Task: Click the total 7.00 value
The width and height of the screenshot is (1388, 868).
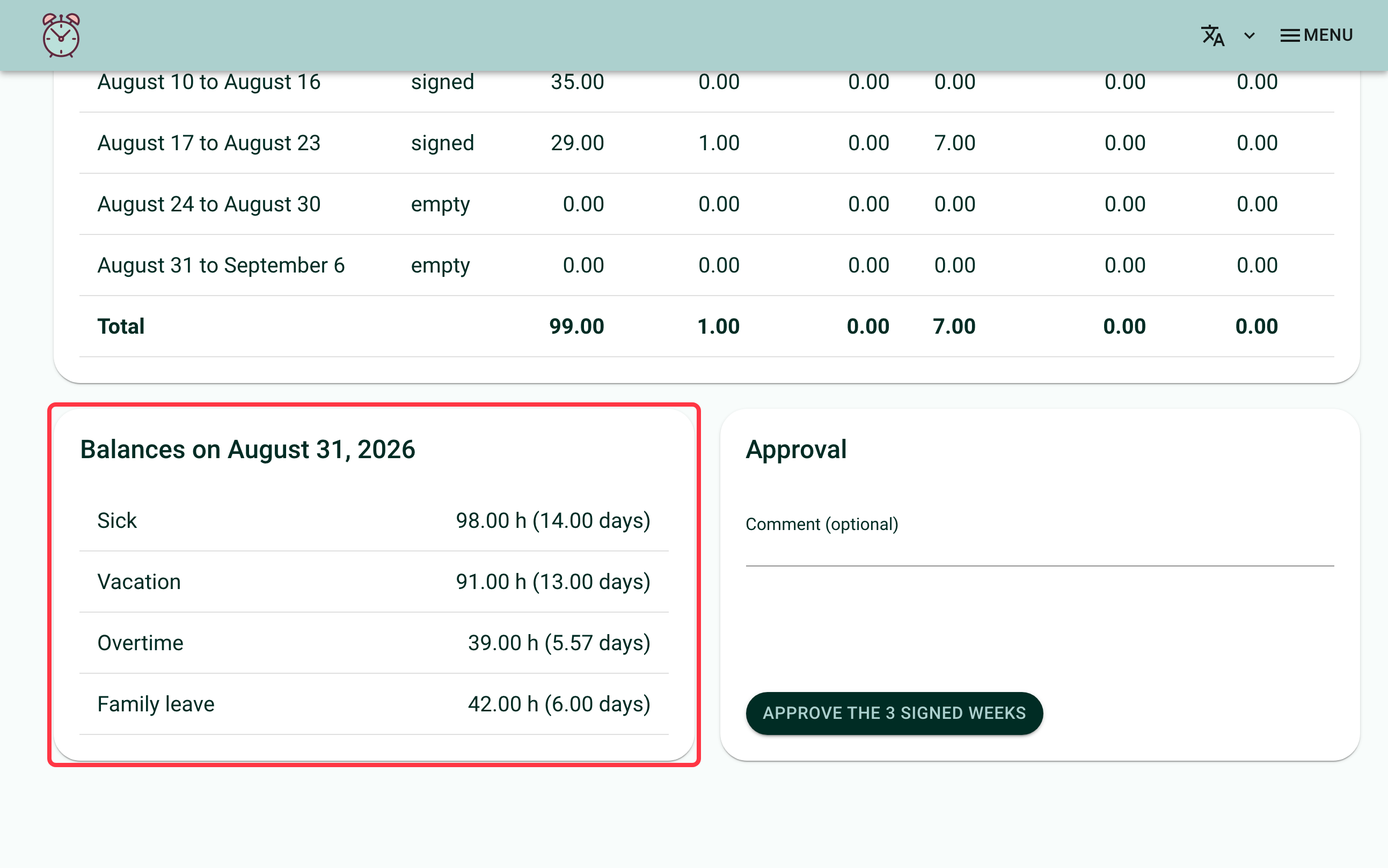Action: (954, 327)
